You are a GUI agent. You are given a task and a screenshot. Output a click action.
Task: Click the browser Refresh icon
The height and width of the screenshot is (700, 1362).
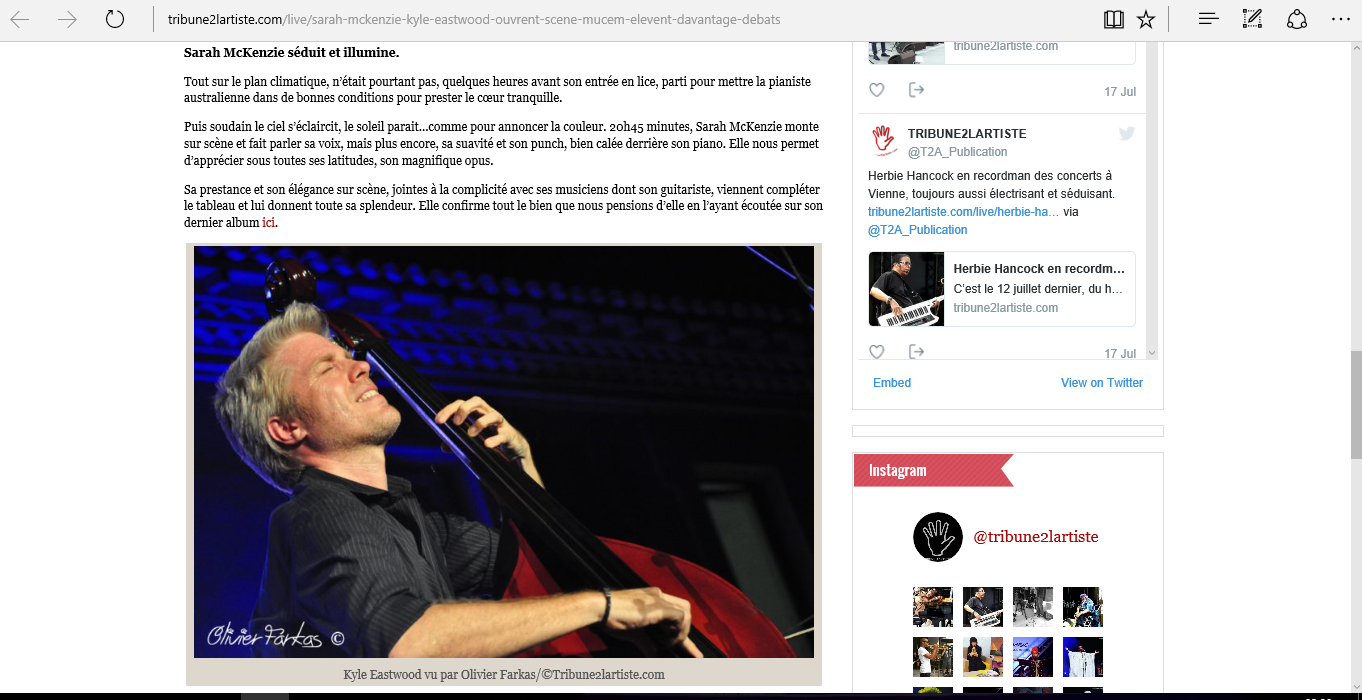(115, 19)
